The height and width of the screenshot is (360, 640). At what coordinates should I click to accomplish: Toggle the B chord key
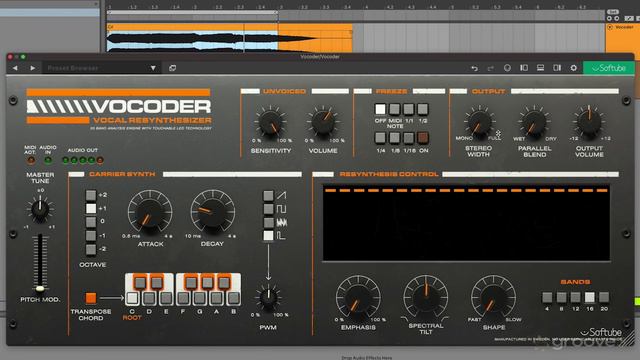coord(233,298)
